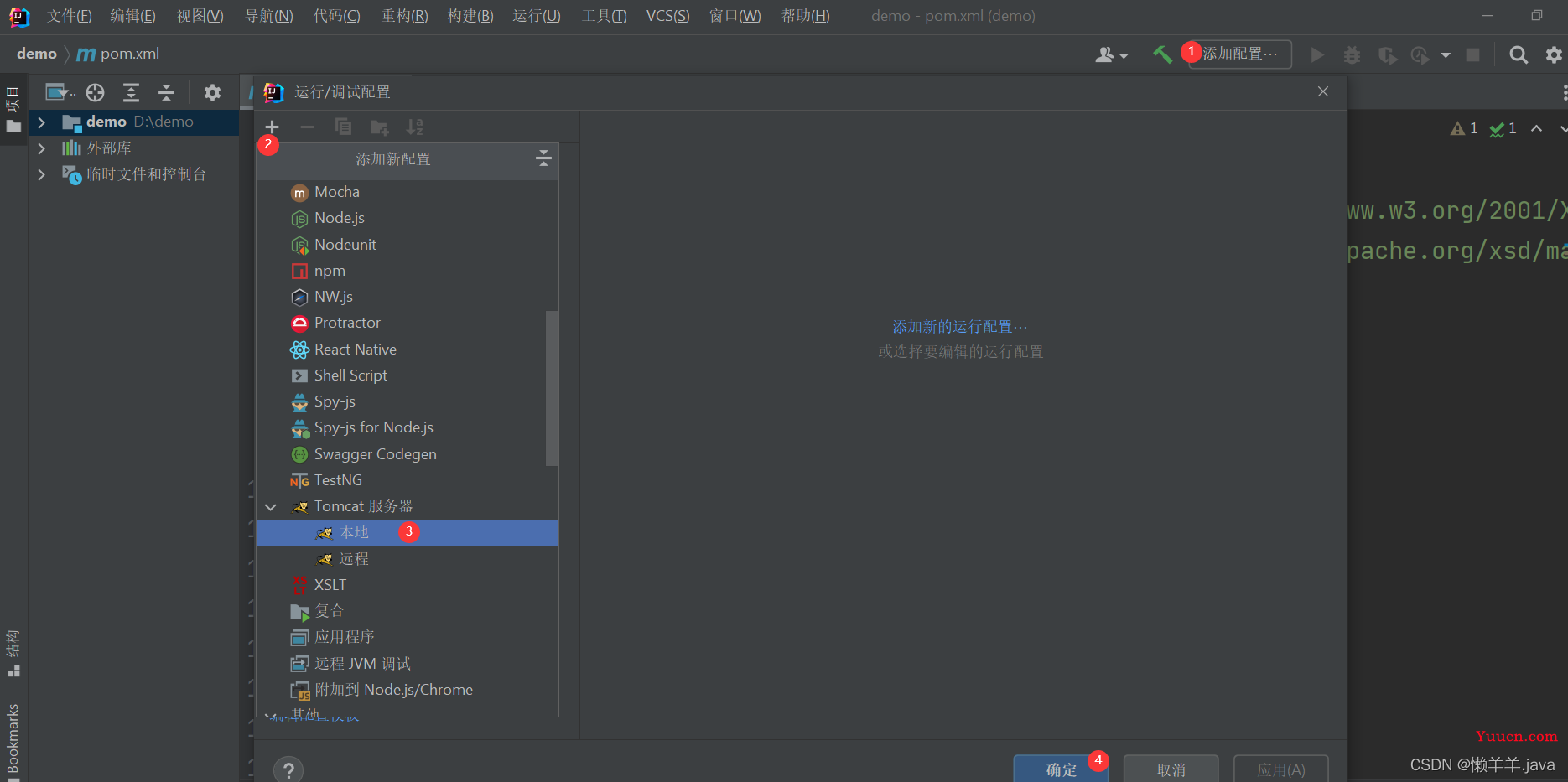Viewport: 1568px width, 782px height.
Task: Click the locate file crosshair icon in project panel
Action: (96, 92)
